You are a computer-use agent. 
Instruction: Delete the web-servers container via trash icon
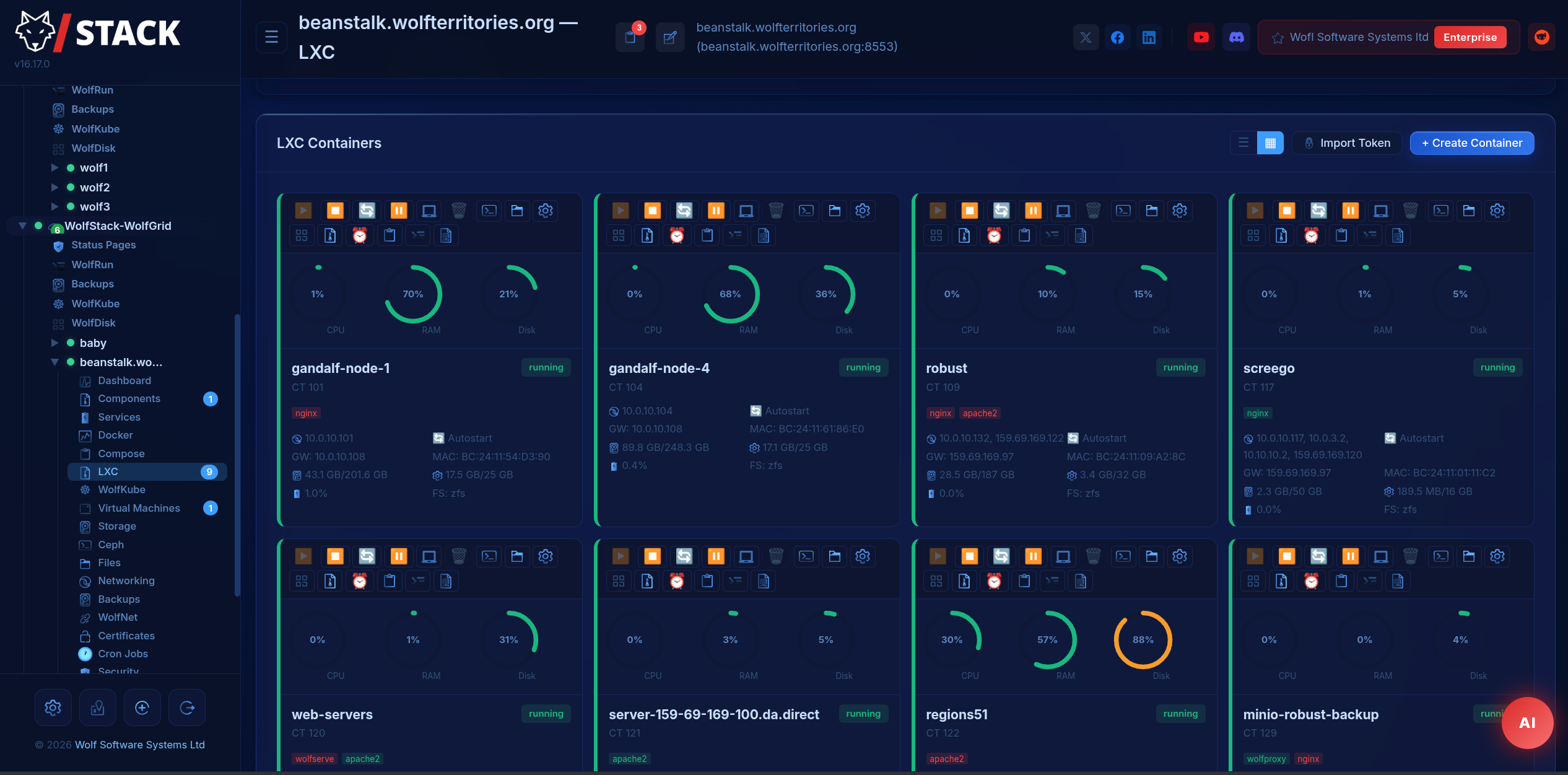tap(458, 556)
